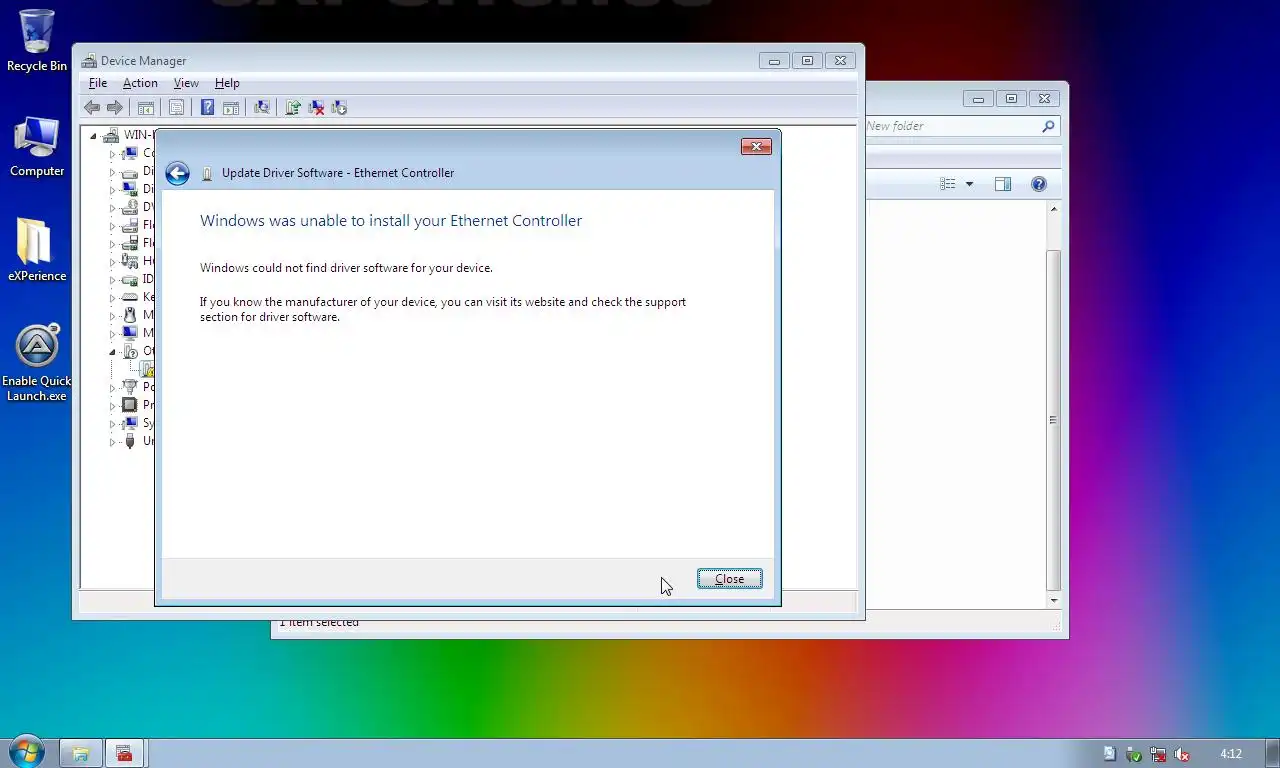
Task: Collapse the root WIN- computer tree node
Action: click(94, 136)
